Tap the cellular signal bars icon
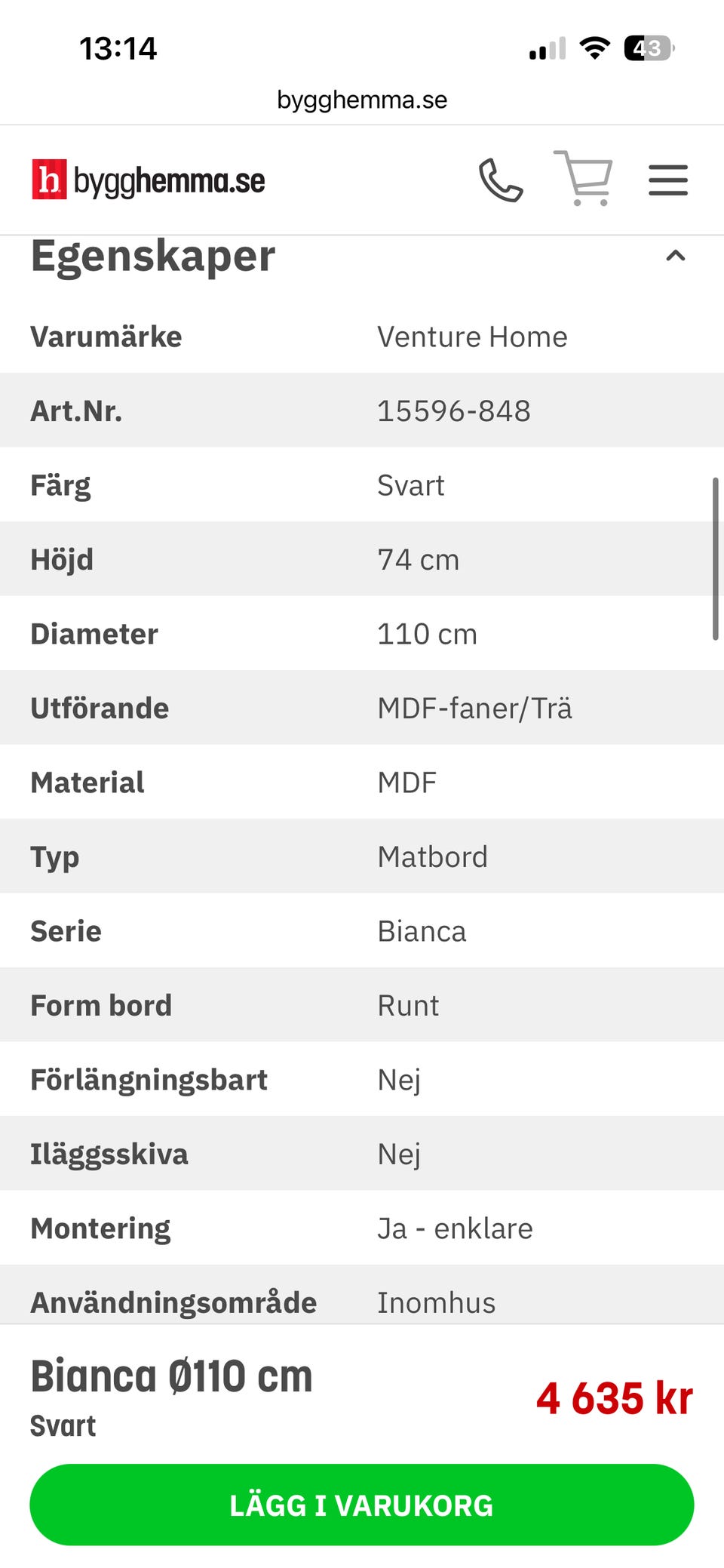Screen dimensions: 724x1568 pyautogui.click(x=548, y=49)
